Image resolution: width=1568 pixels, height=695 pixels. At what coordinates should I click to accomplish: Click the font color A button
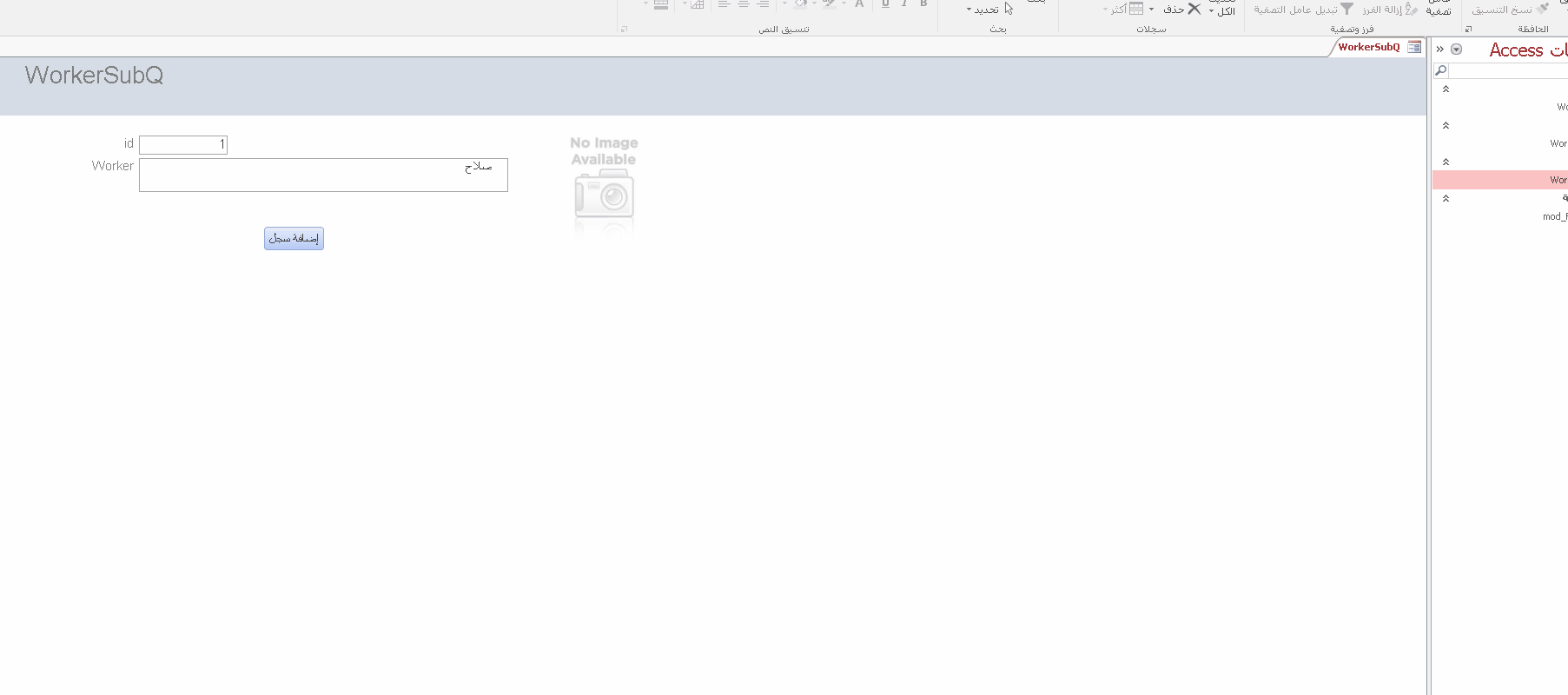click(x=859, y=4)
